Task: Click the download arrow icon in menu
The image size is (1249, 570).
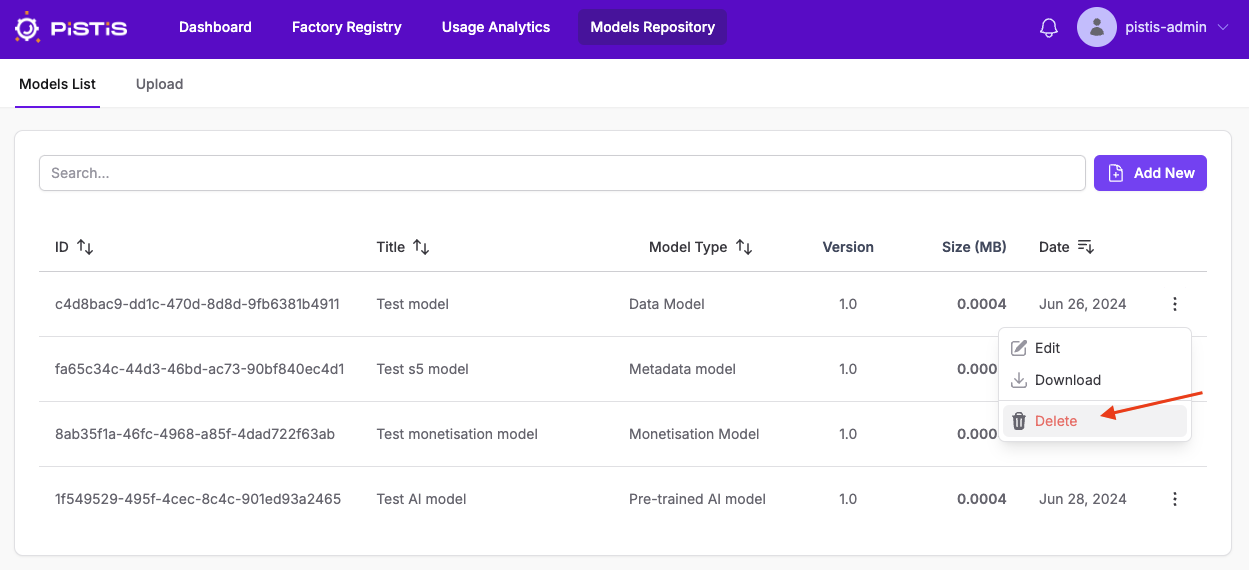Action: (1019, 380)
